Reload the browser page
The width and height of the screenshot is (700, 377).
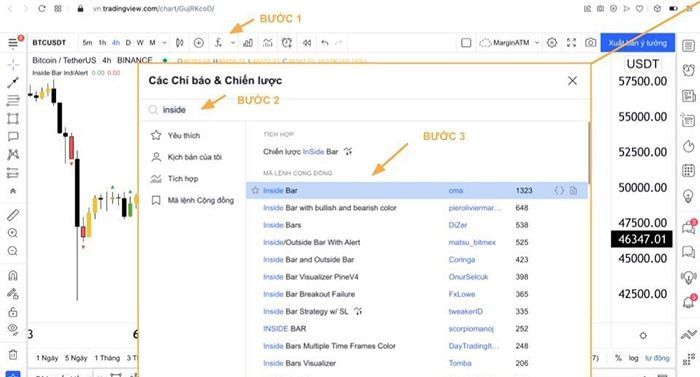42,8
